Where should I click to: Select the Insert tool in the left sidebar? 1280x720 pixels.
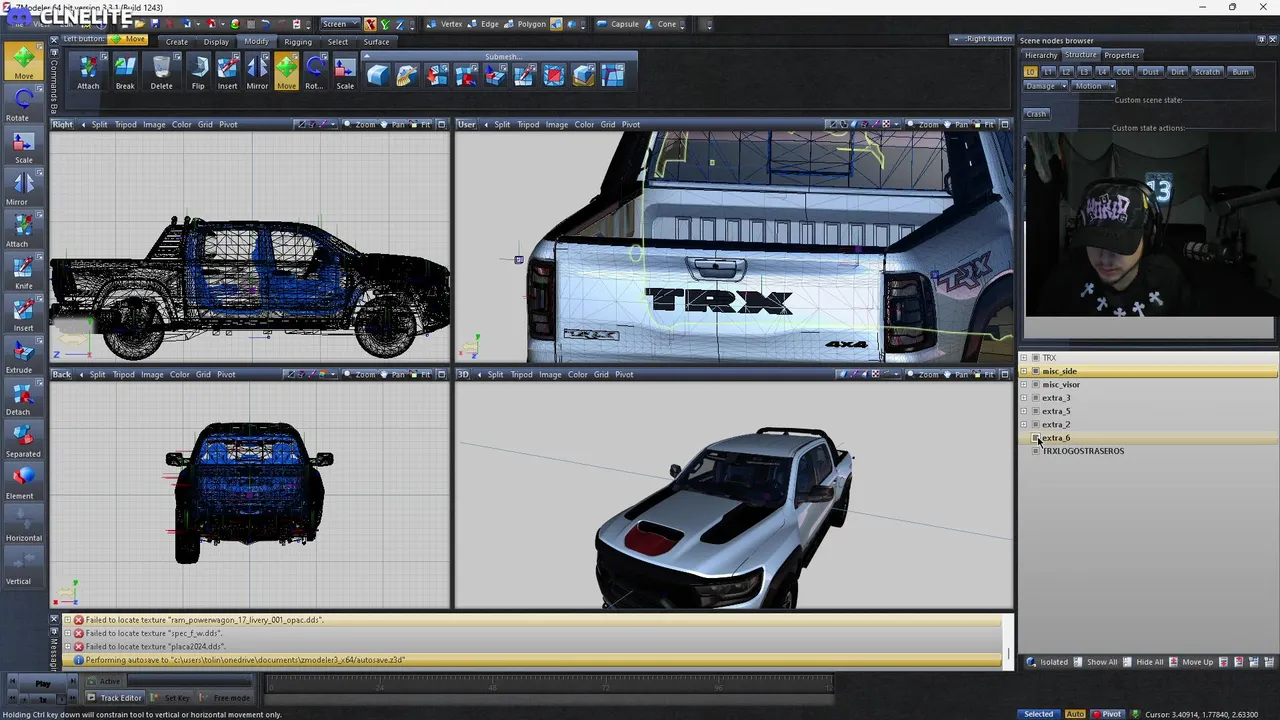23,315
